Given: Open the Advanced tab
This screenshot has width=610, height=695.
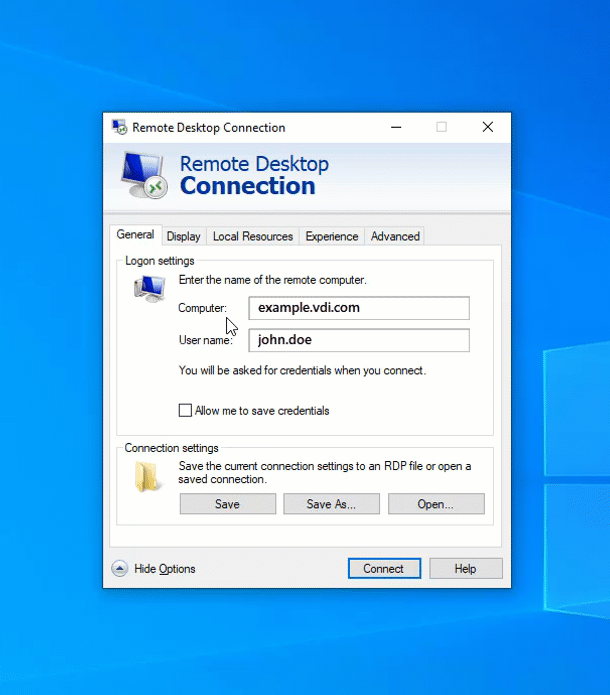Looking at the screenshot, I should click(x=395, y=237).
